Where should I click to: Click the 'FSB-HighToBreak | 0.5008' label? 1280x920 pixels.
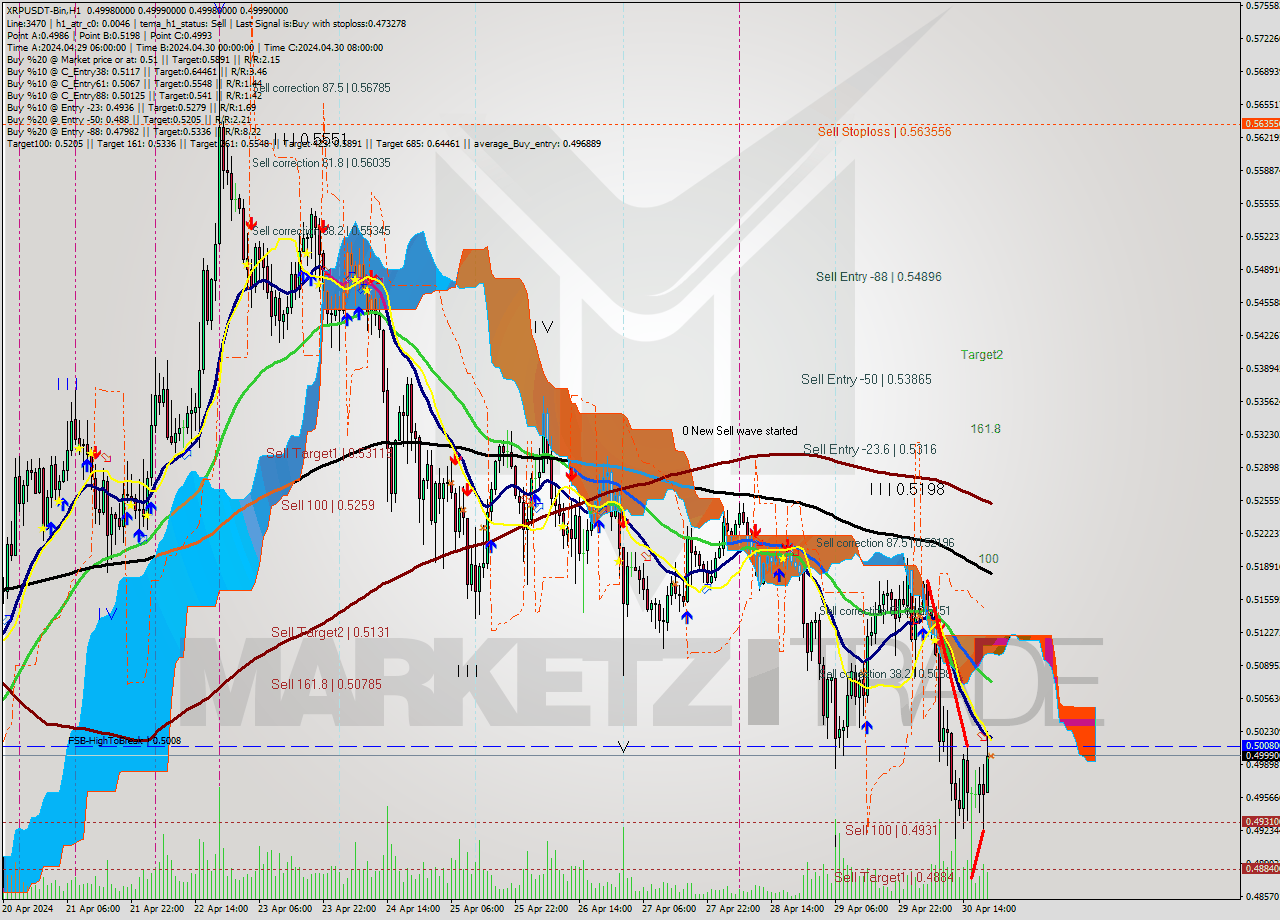click(x=124, y=741)
